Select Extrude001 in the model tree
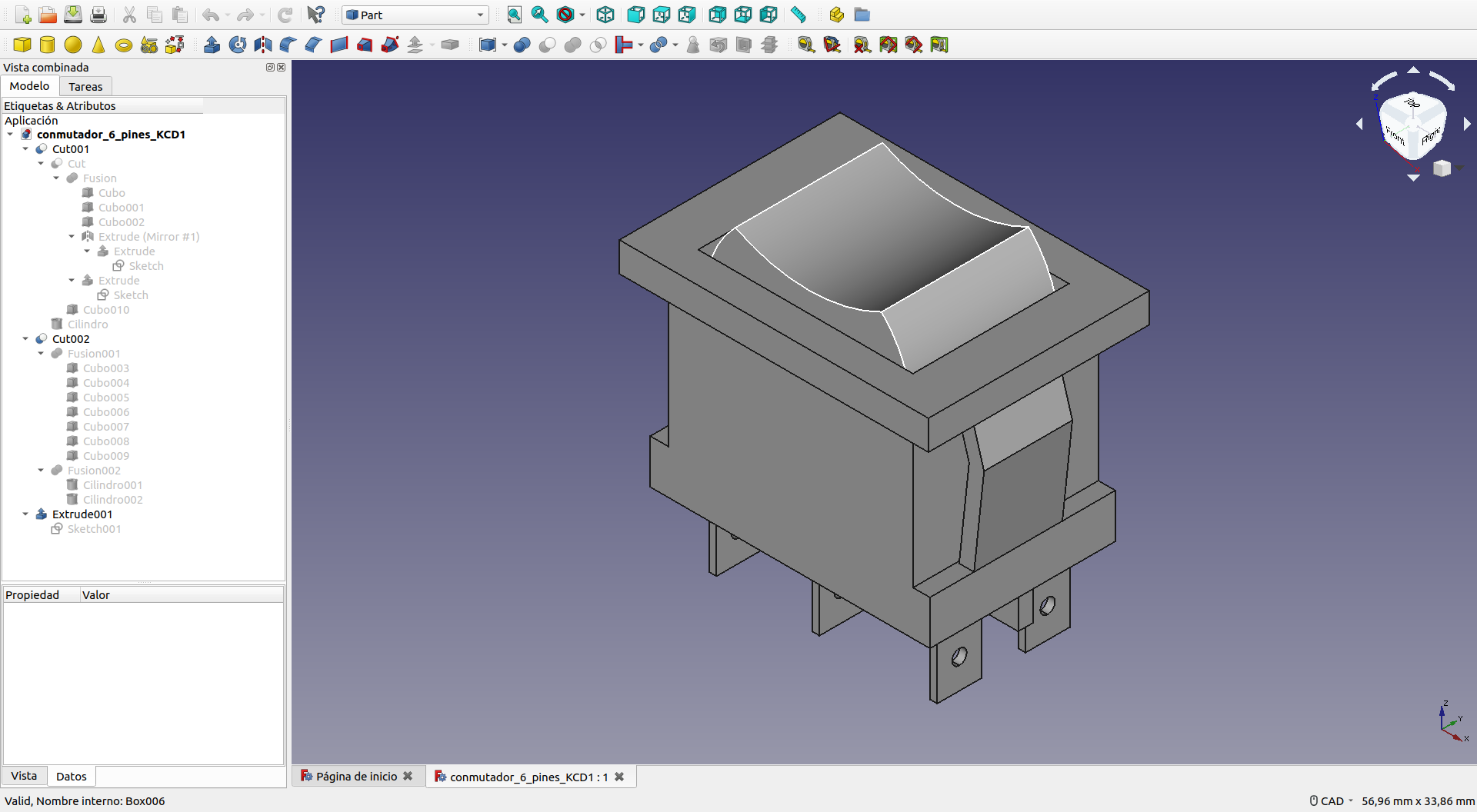The height and width of the screenshot is (812, 1477). pyautogui.click(x=82, y=514)
